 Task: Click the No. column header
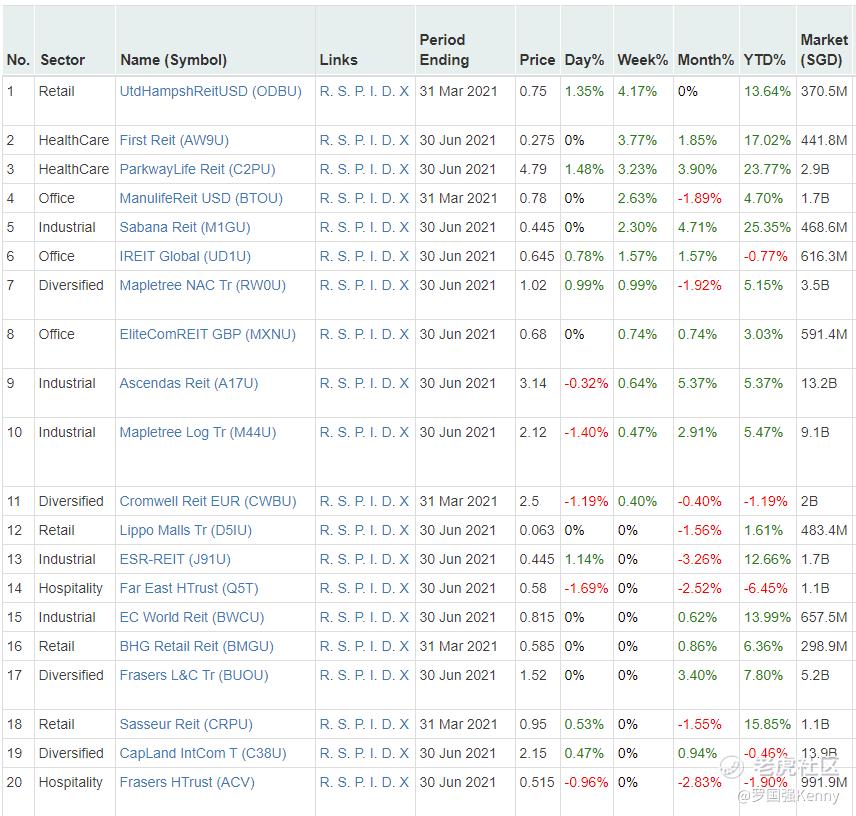[18, 59]
